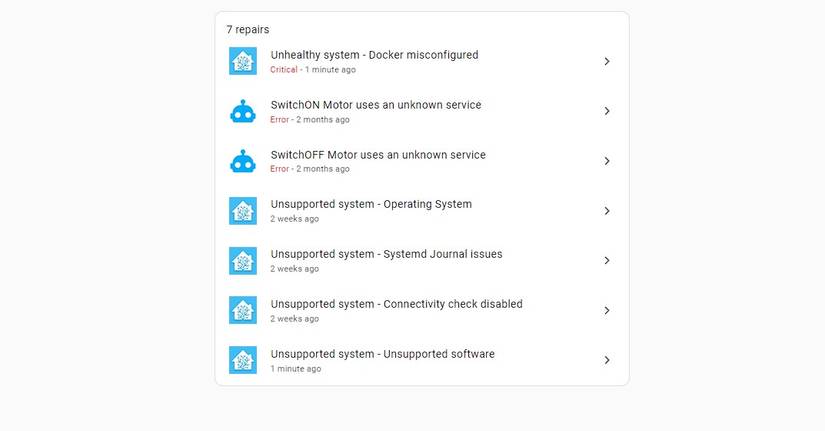Click the Home Assistant icon beside Docker misconfigured

(243, 61)
